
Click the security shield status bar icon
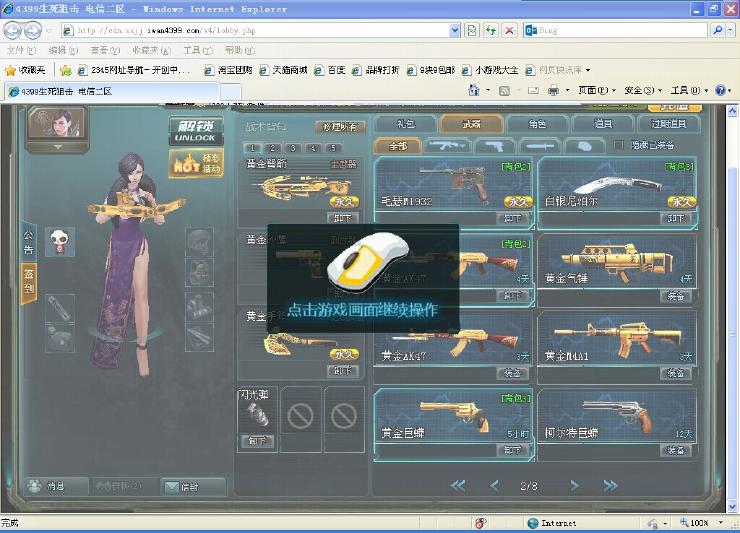[480, 523]
